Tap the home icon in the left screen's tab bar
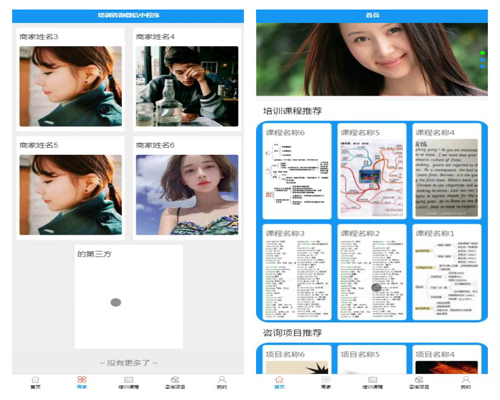This screenshot has height=400, width=500. click(x=35, y=380)
